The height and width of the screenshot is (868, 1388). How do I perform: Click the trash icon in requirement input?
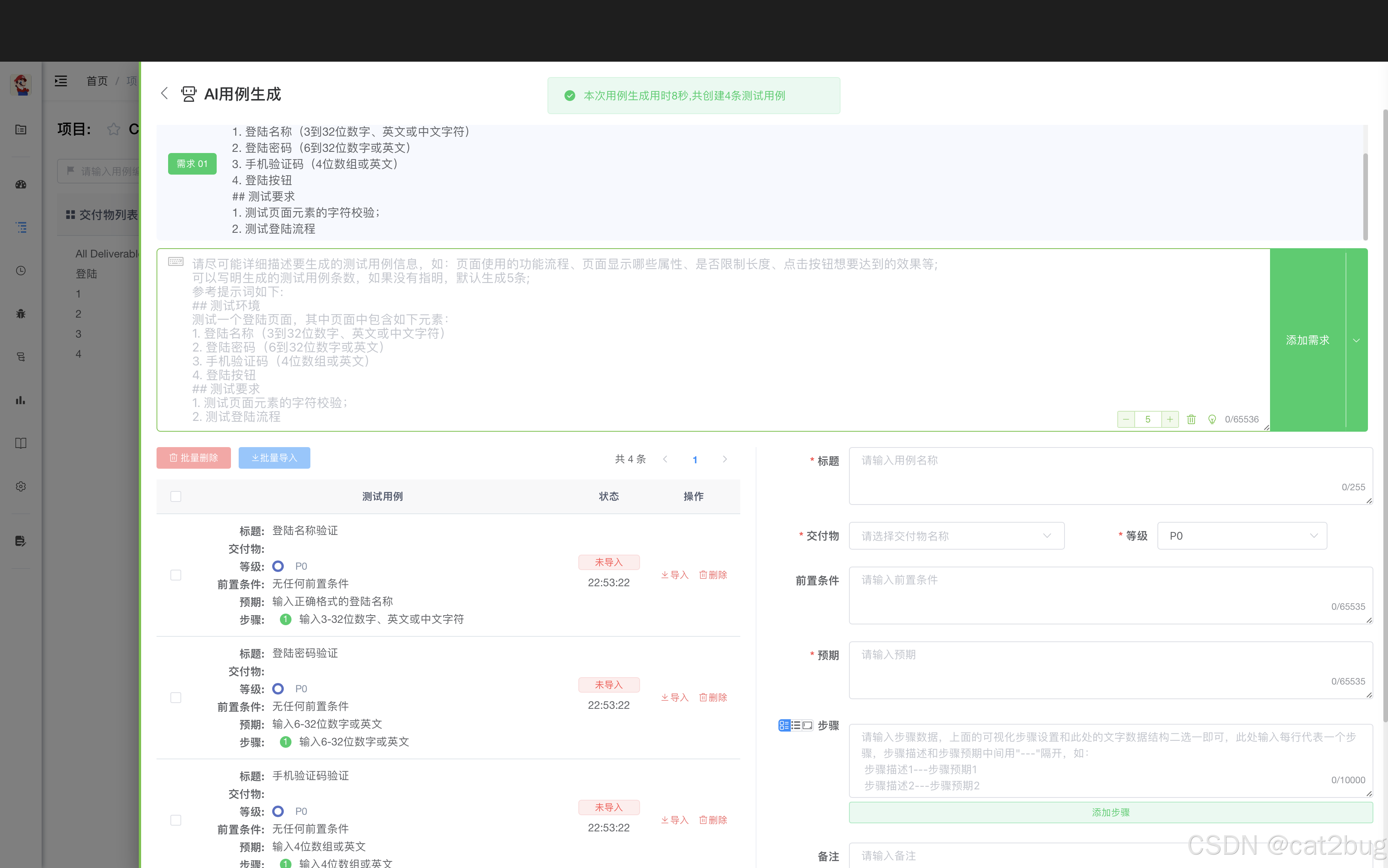pos(1191,419)
